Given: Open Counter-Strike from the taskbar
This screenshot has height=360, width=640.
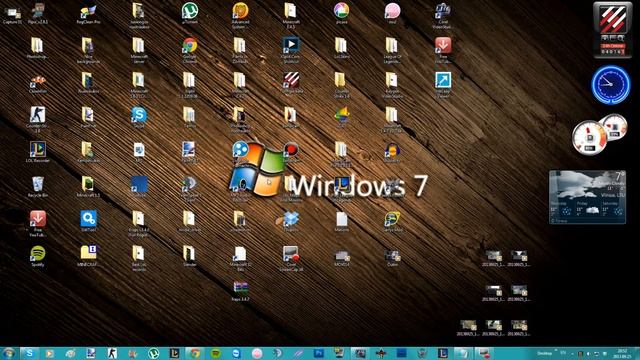Looking at the screenshot, I should point(112,353).
